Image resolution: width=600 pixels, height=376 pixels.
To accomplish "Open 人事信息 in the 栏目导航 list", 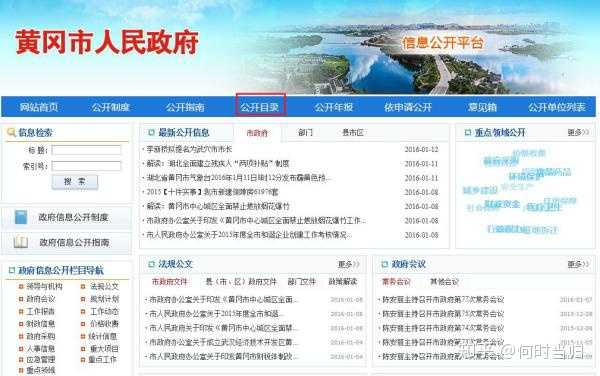I will coord(41,349).
